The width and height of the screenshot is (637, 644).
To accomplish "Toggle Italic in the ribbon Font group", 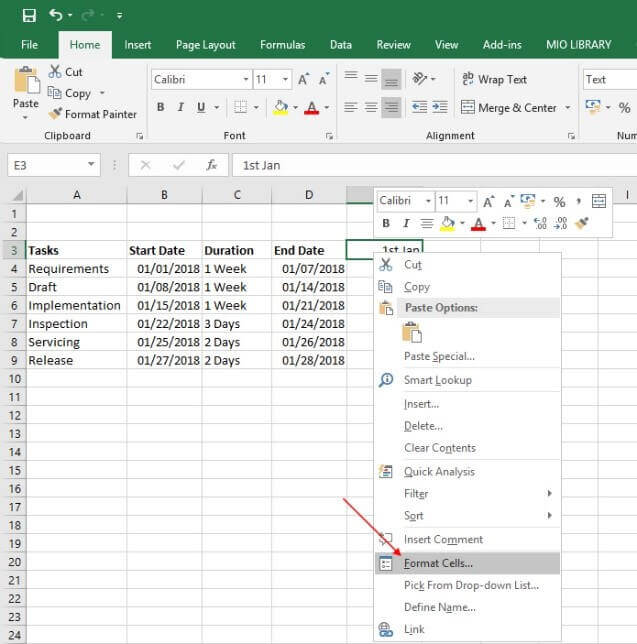I will (x=181, y=108).
